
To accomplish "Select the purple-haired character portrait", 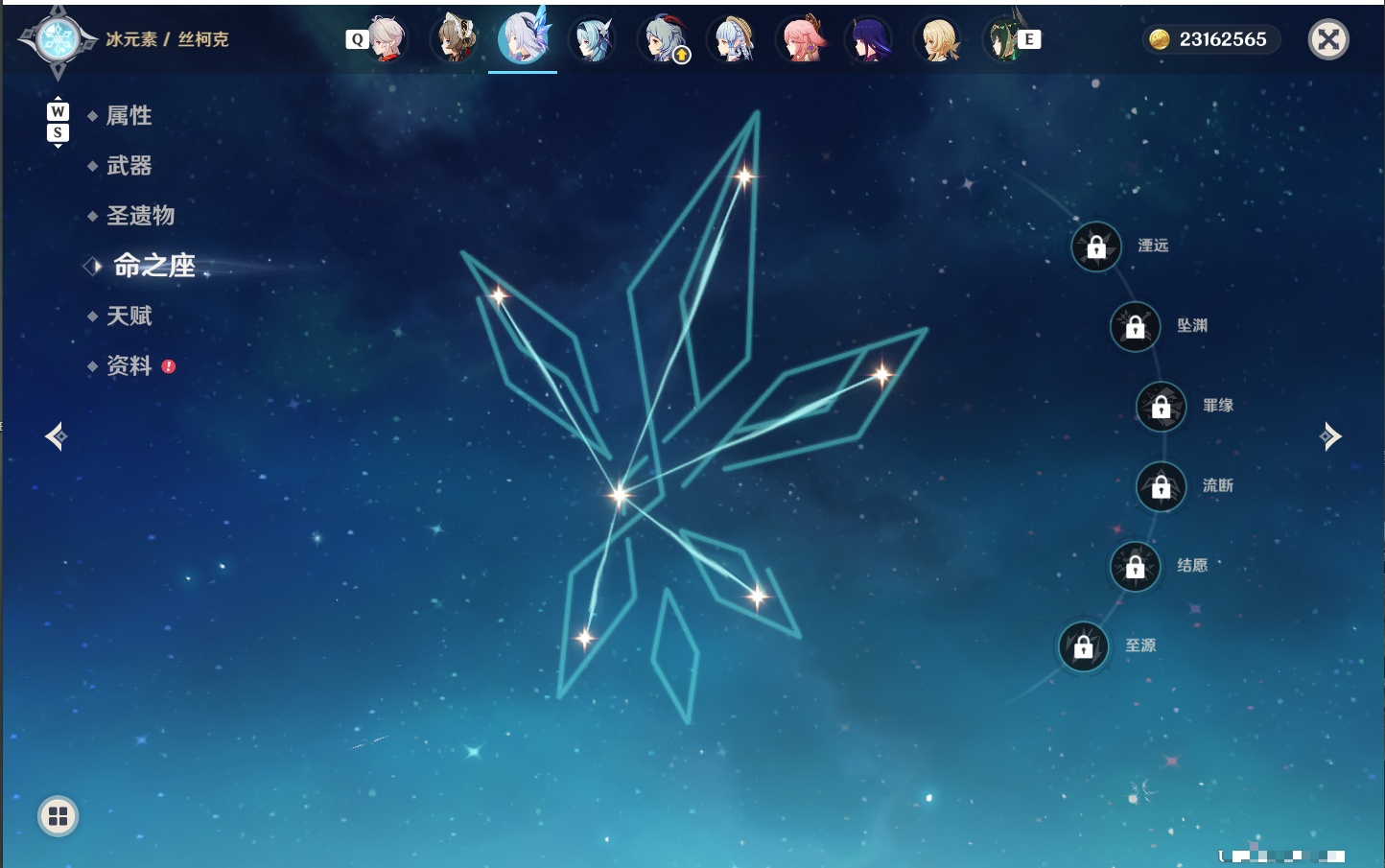I will click(x=870, y=39).
